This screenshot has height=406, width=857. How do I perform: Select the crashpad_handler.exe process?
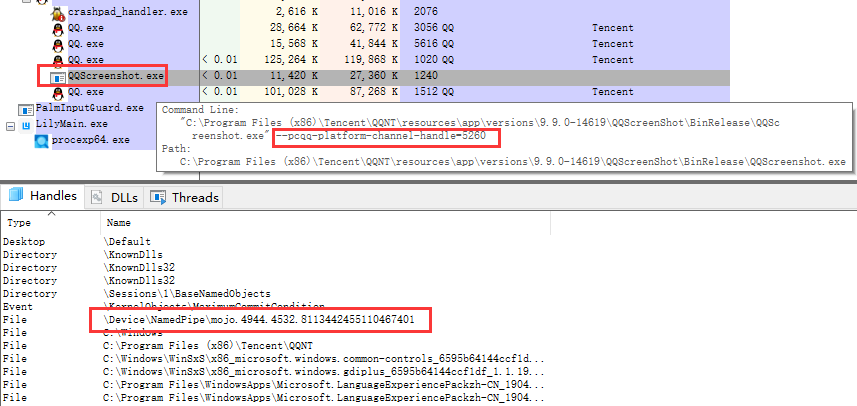[x=128, y=11]
